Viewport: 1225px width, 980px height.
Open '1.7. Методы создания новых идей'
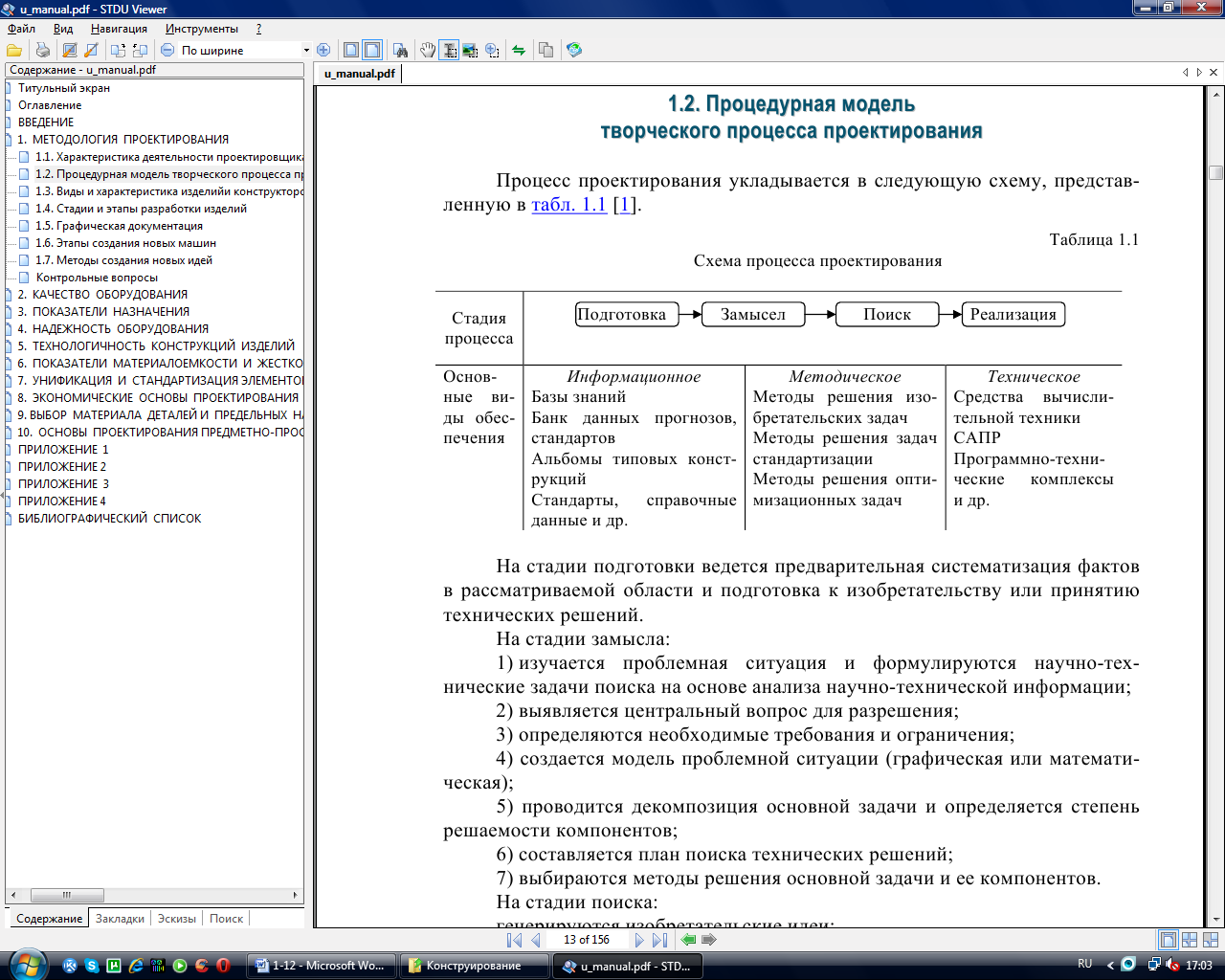pyautogui.click(x=123, y=260)
